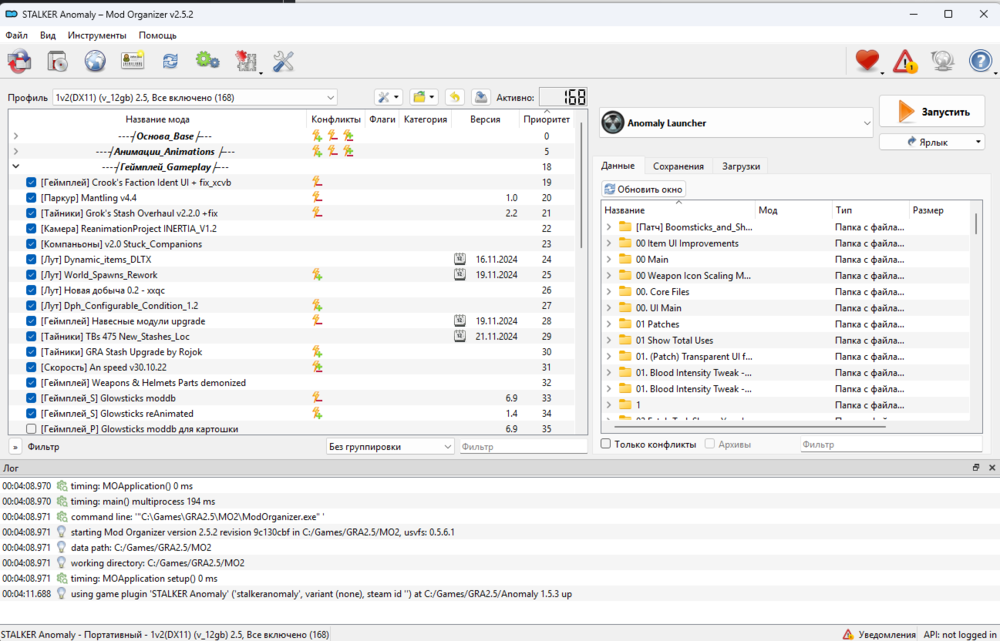Viewport: 1000px width, 641px height.
Task: Open the warning triangle notifications icon
Action: (x=904, y=61)
